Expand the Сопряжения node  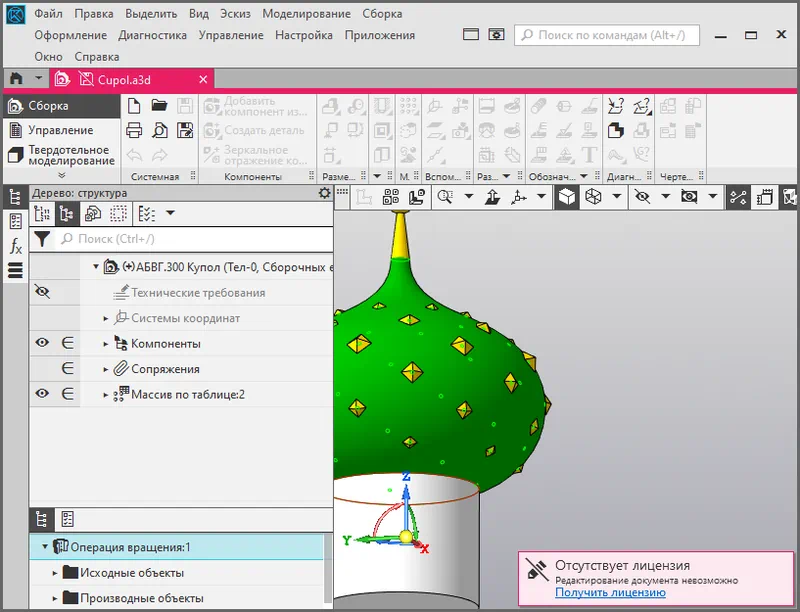(106, 369)
